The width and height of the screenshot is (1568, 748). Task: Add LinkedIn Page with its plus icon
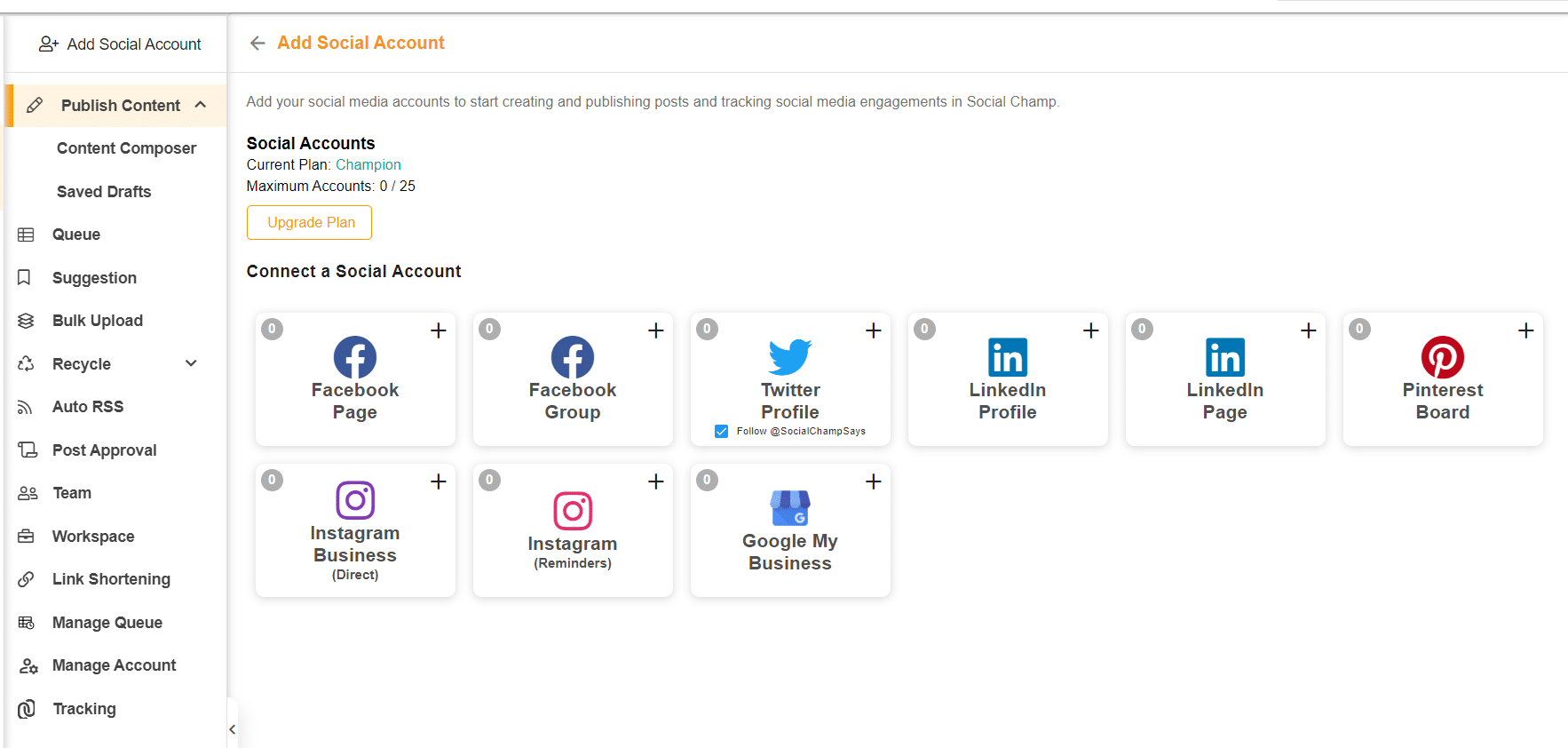(1309, 330)
